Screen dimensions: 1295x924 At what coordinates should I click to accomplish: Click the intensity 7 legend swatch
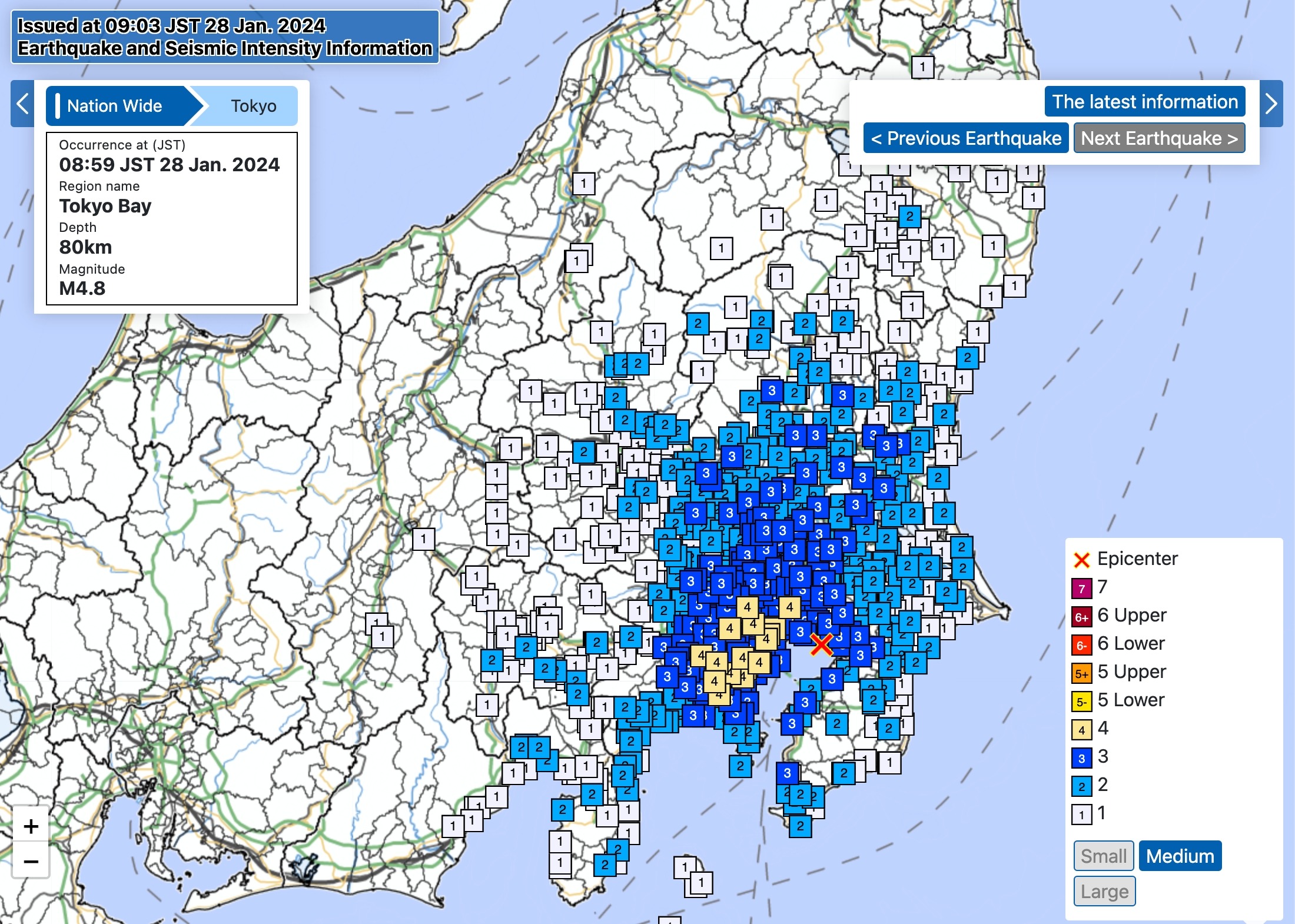pos(1081,588)
